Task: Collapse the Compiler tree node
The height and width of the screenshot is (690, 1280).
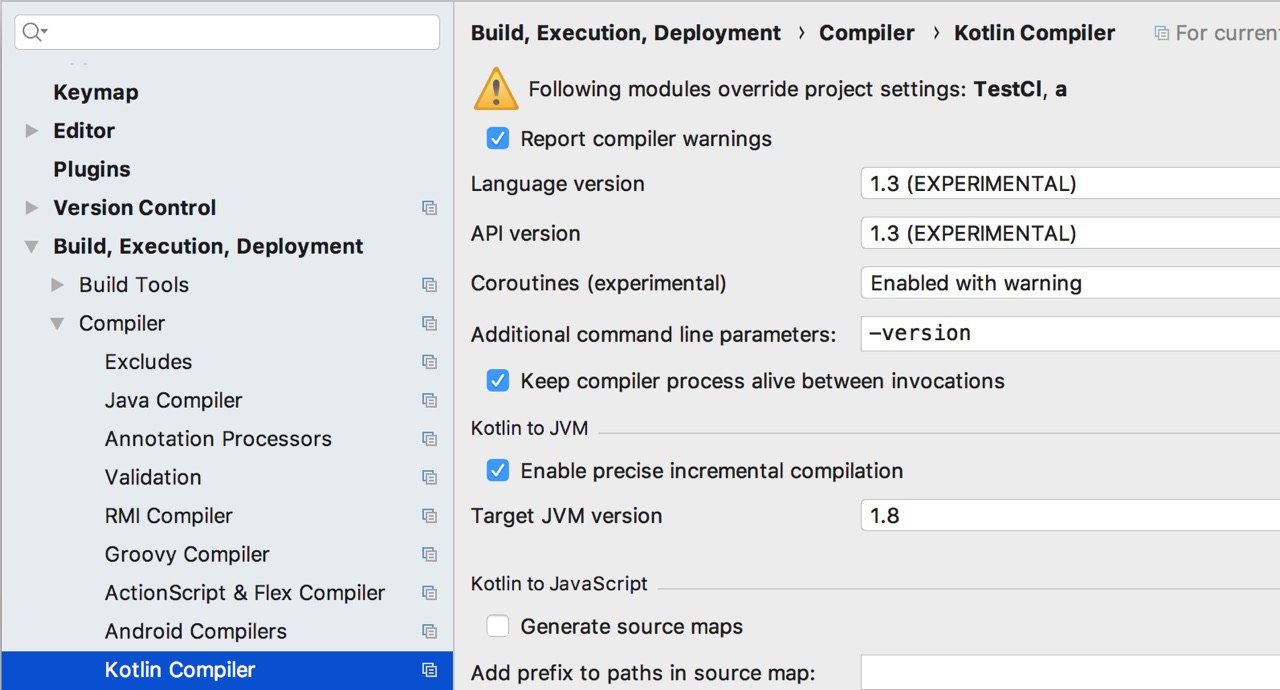Action: [x=58, y=324]
